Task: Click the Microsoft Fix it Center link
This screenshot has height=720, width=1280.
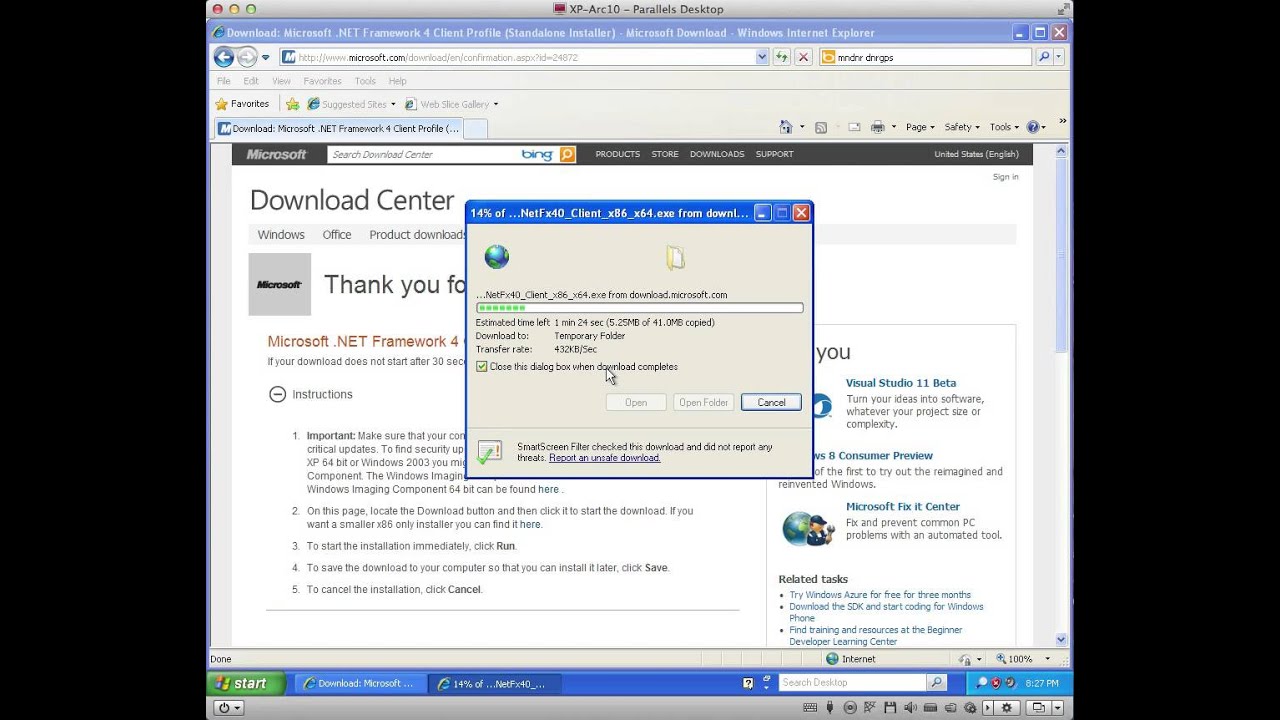Action: tap(903, 507)
